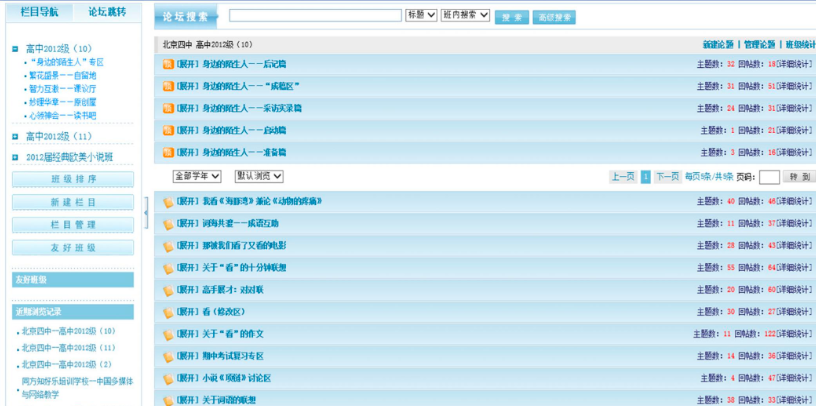
Task: Click the 高级搜索 button
Action: coord(554,17)
